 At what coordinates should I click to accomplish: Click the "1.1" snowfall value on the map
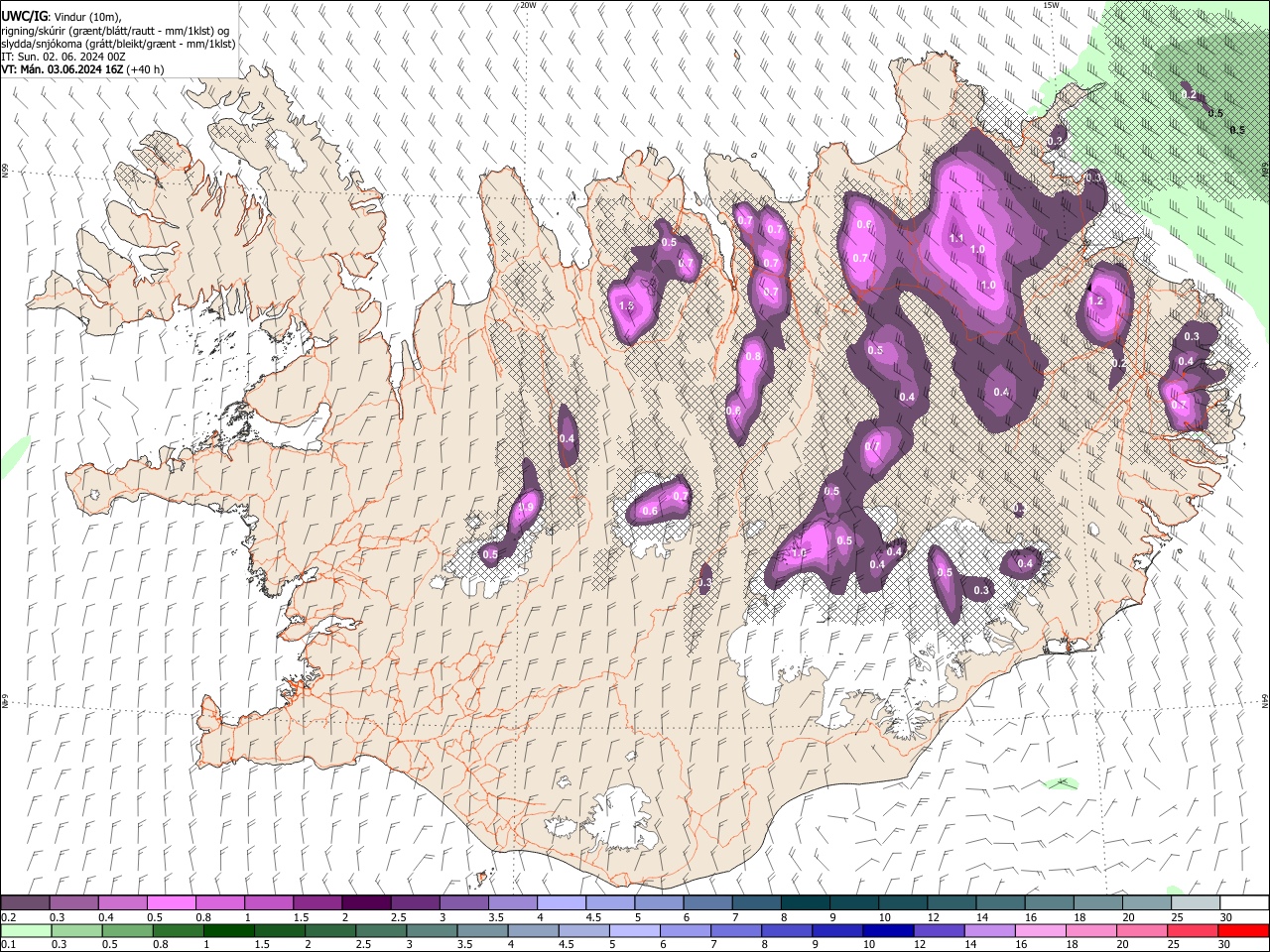956,238
